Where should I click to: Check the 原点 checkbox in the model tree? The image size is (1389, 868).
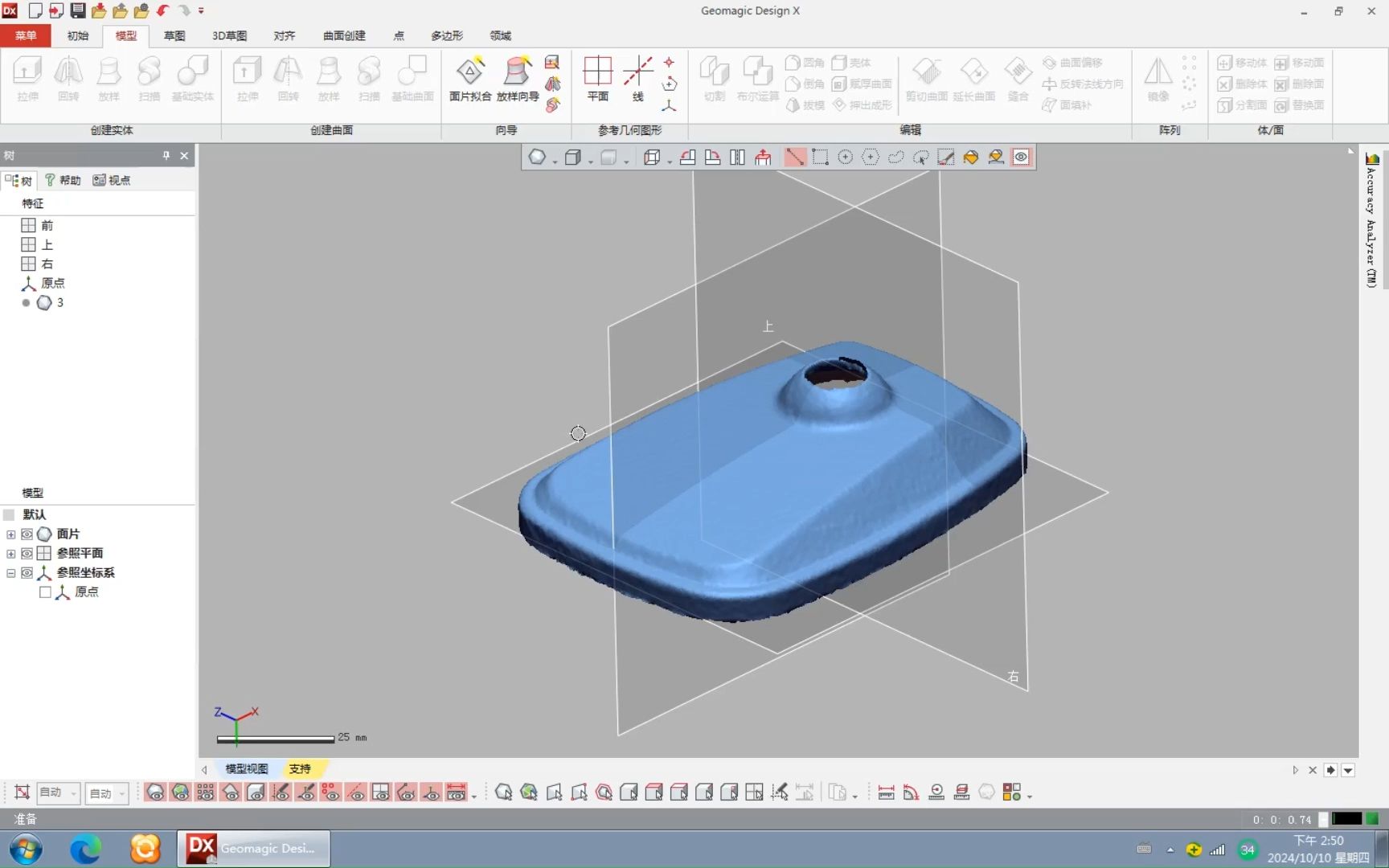[x=46, y=592]
